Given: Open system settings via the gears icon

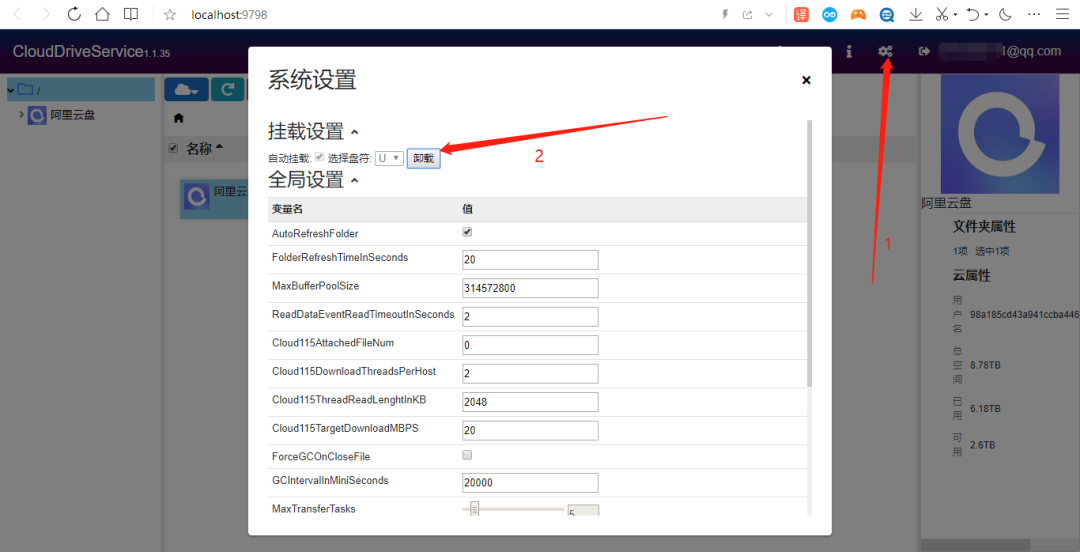Looking at the screenshot, I should coord(885,51).
